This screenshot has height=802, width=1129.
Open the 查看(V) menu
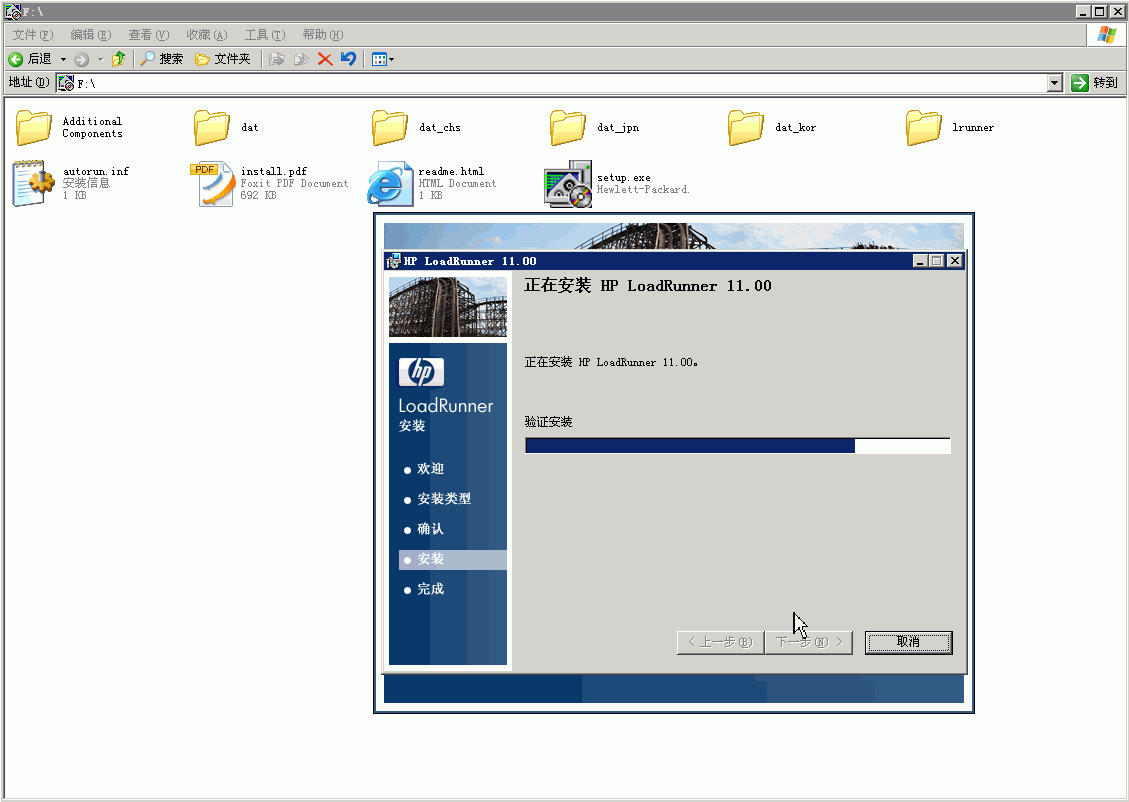[148, 35]
